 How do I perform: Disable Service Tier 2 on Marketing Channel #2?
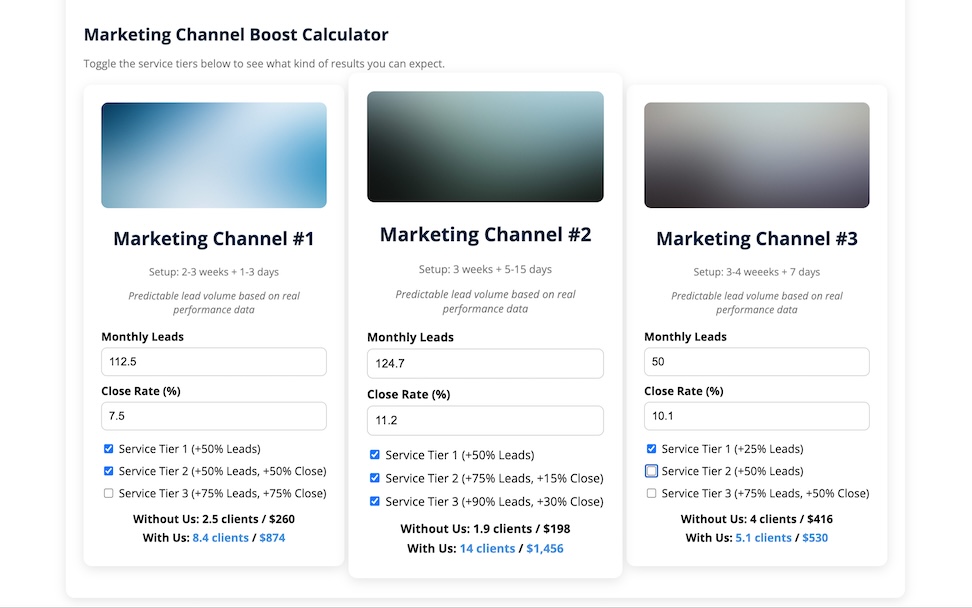[x=375, y=478]
